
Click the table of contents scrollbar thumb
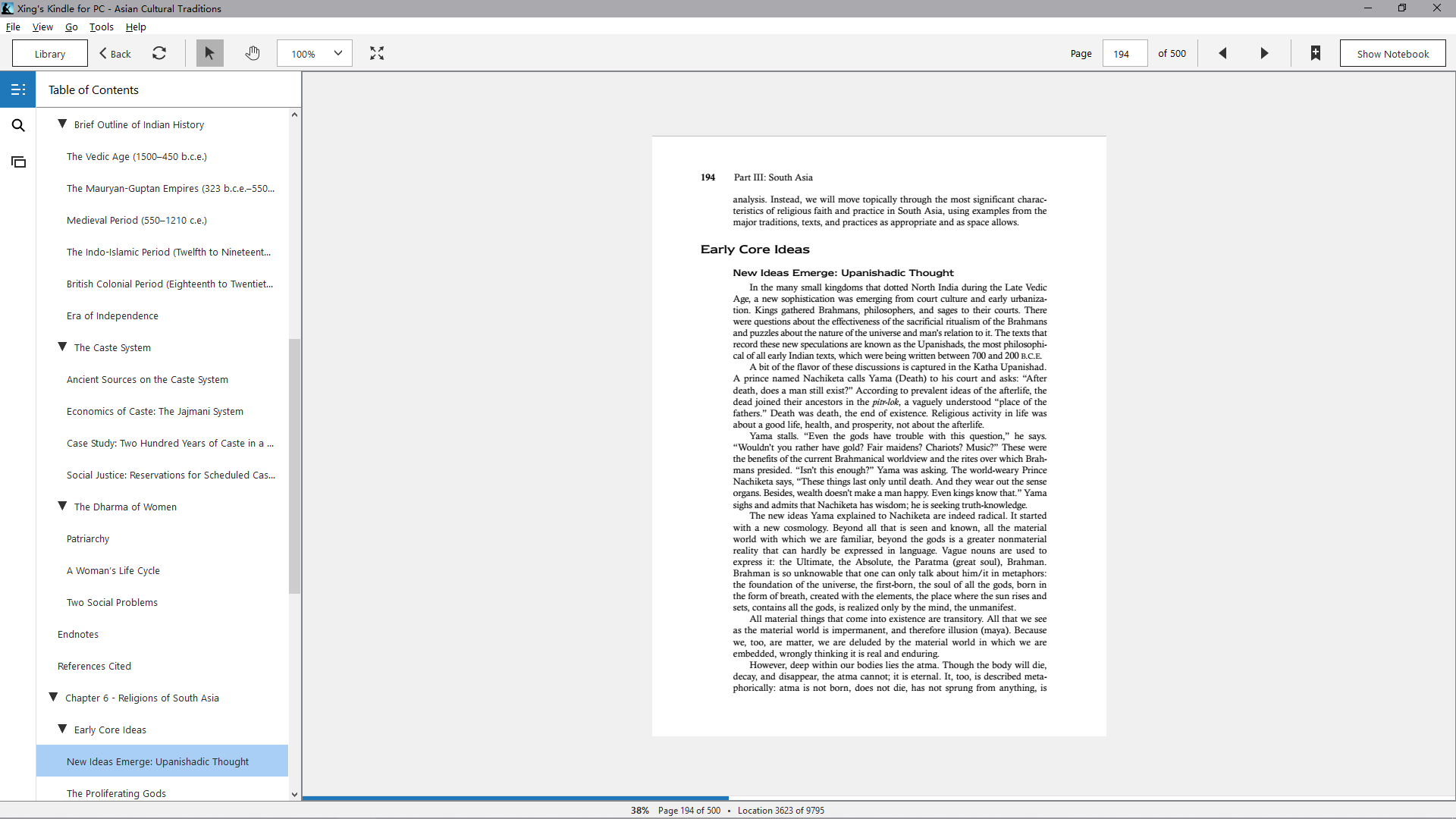click(x=294, y=466)
